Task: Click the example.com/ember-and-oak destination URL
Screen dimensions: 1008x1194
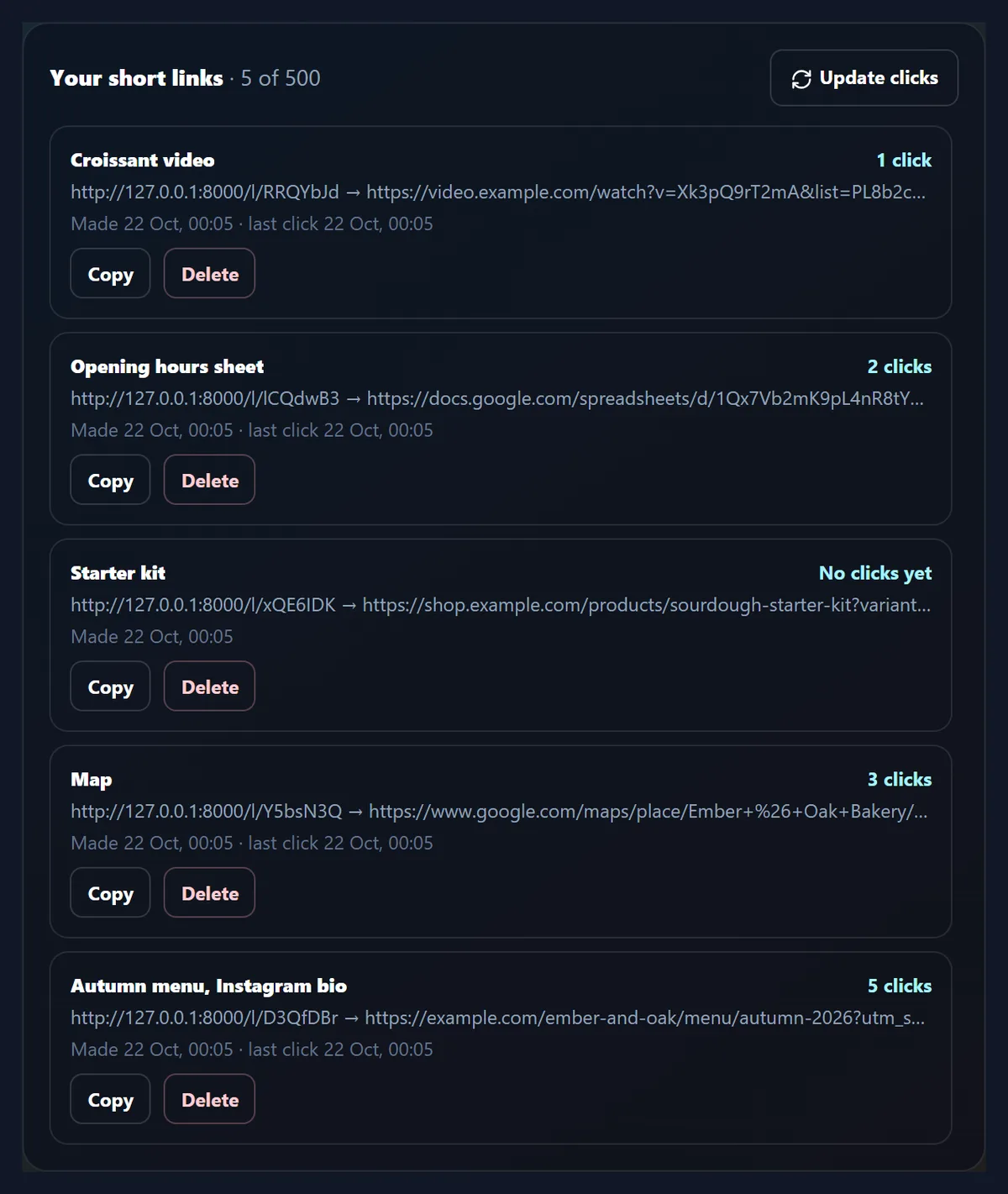Action: [x=645, y=1018]
